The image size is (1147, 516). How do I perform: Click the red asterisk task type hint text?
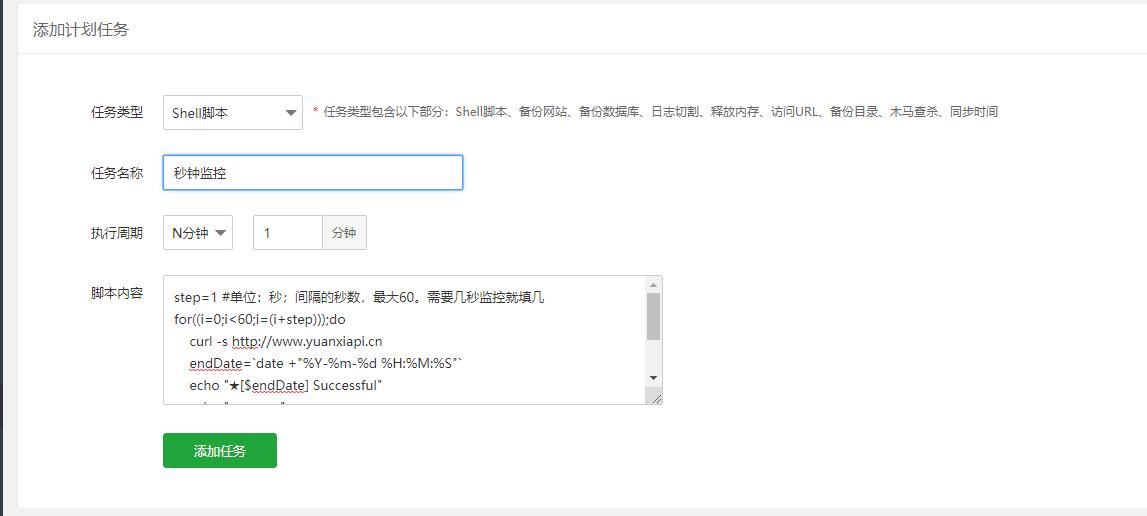coord(655,112)
